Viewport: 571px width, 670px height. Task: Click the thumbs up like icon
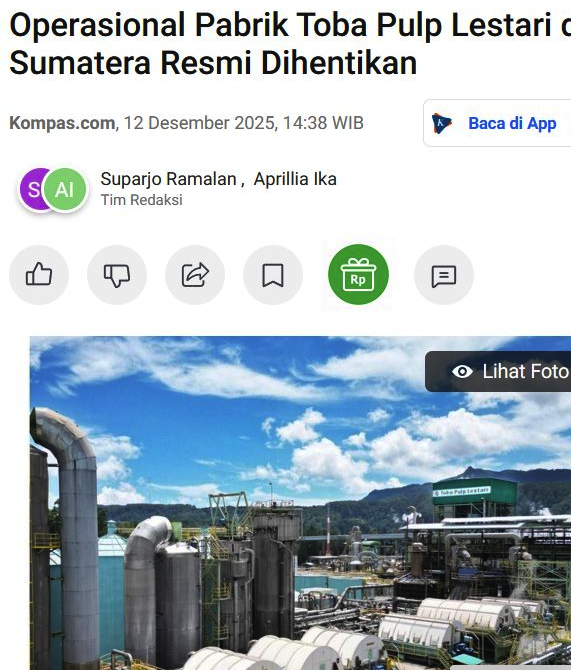[x=39, y=275]
